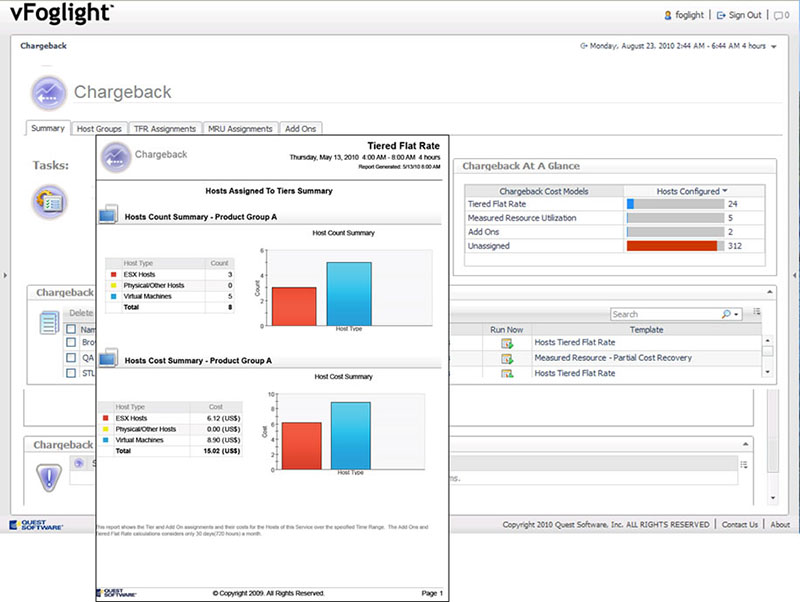Click the red ESX Hosts count bar
Screen dimensions: 800x602
(x=294, y=307)
